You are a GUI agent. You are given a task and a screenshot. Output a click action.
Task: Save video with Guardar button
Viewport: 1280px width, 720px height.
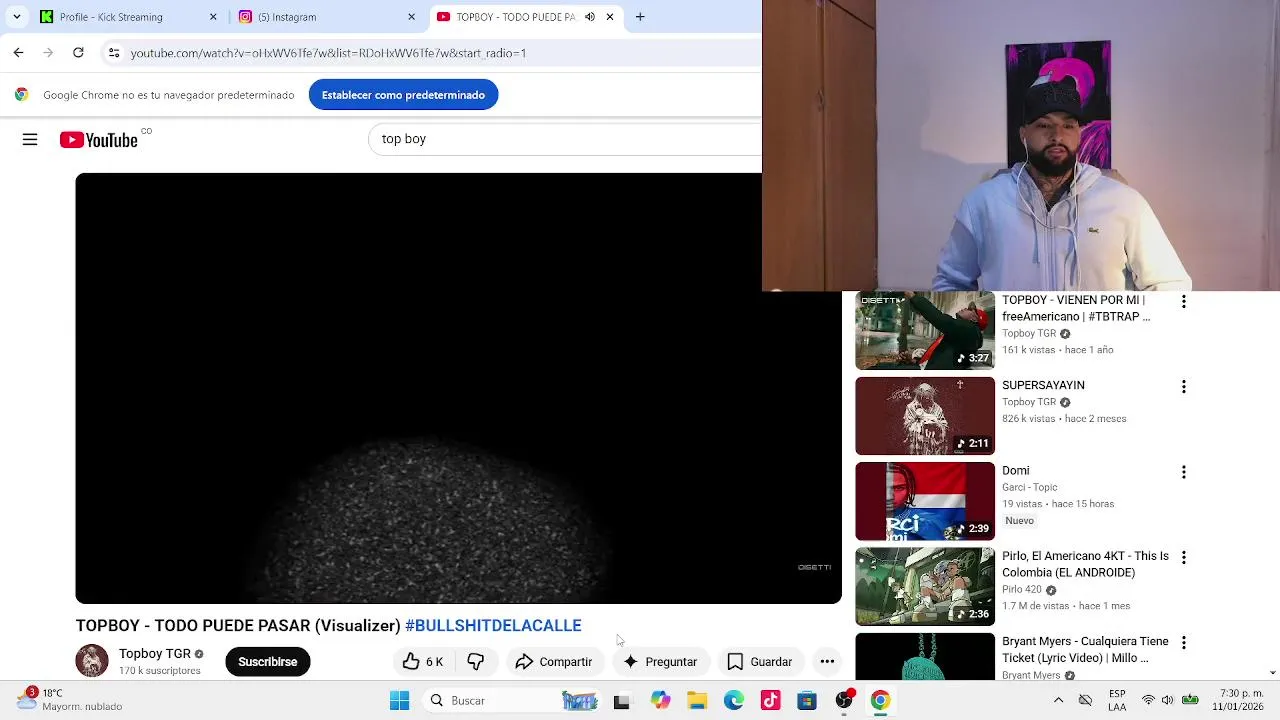(x=759, y=662)
